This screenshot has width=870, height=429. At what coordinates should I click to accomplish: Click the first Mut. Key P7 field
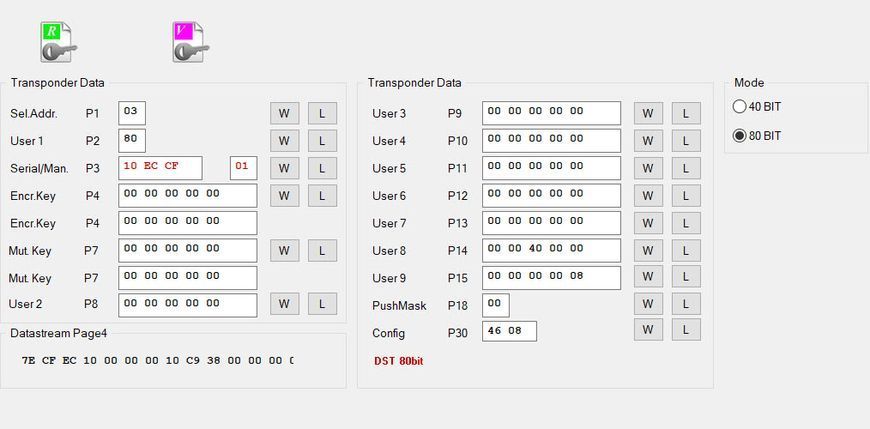point(188,250)
